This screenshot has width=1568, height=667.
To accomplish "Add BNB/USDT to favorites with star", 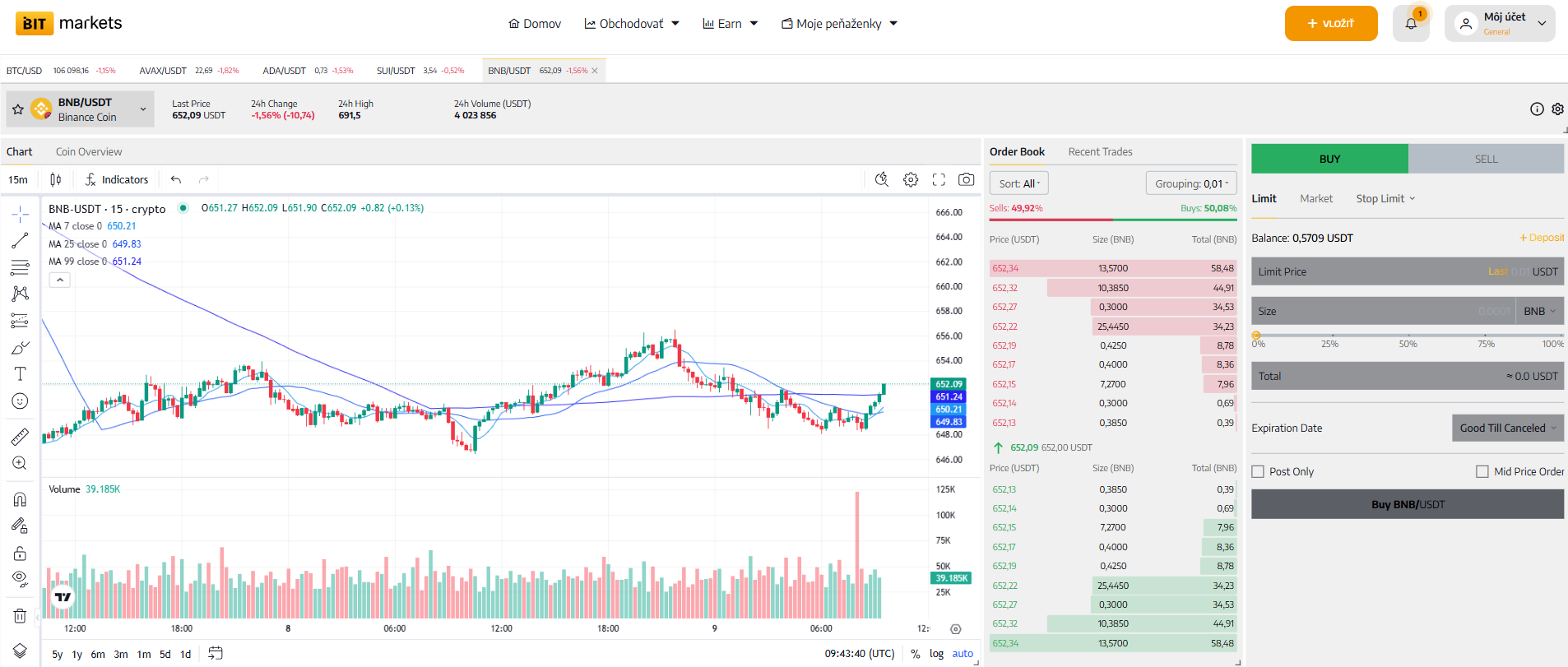I will [x=18, y=109].
